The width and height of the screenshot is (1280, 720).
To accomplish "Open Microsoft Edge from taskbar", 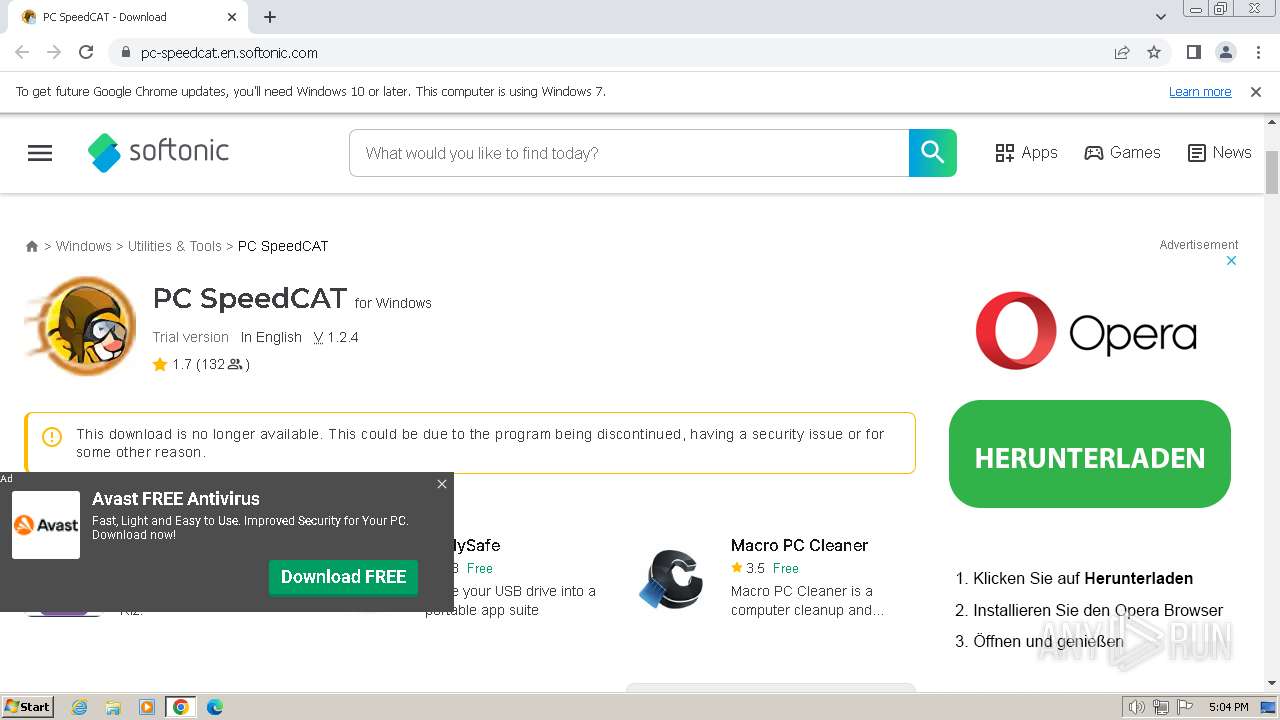I will click(214, 707).
